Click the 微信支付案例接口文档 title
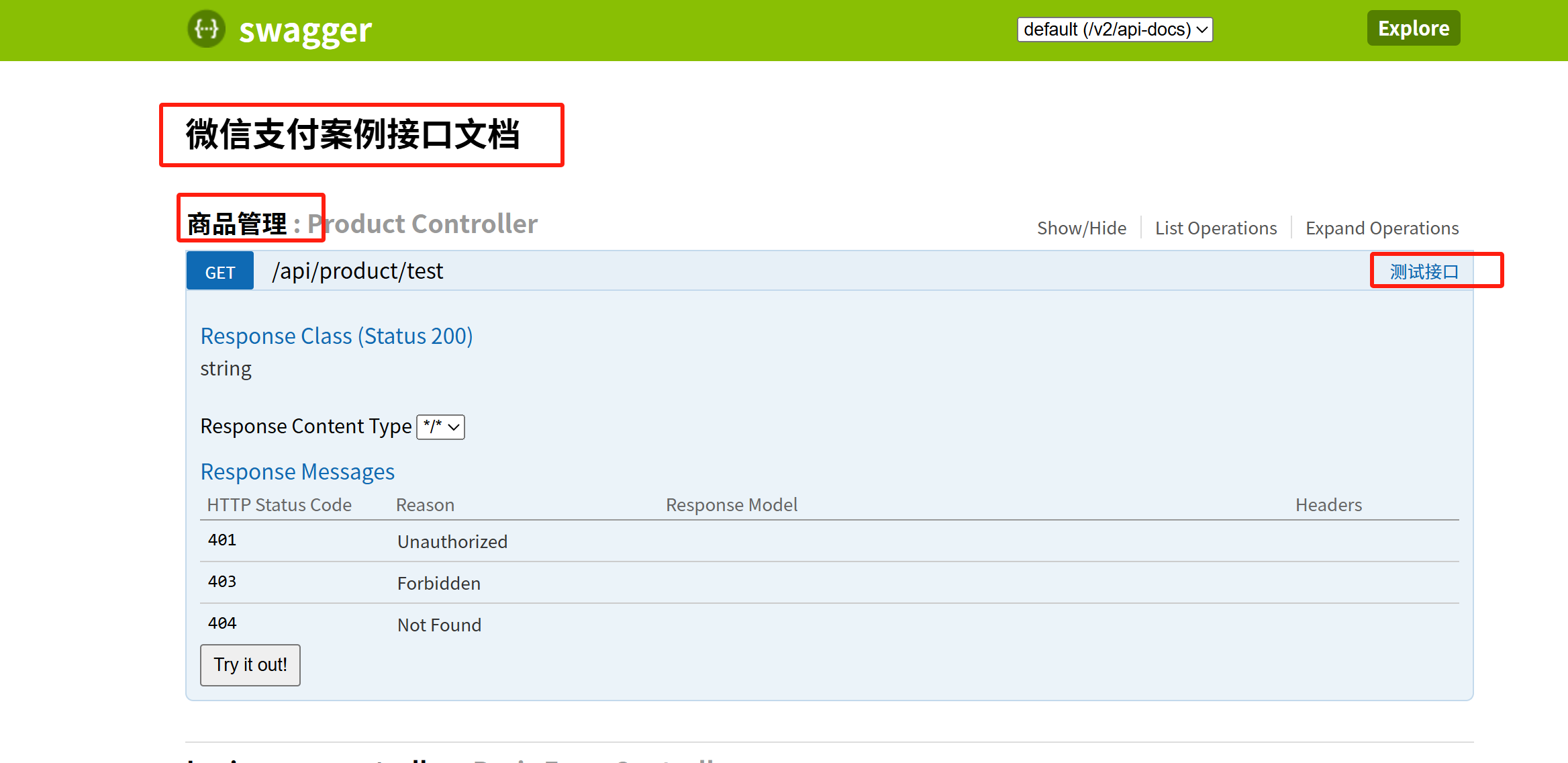Screen dimensions: 1568x763 [x=353, y=134]
